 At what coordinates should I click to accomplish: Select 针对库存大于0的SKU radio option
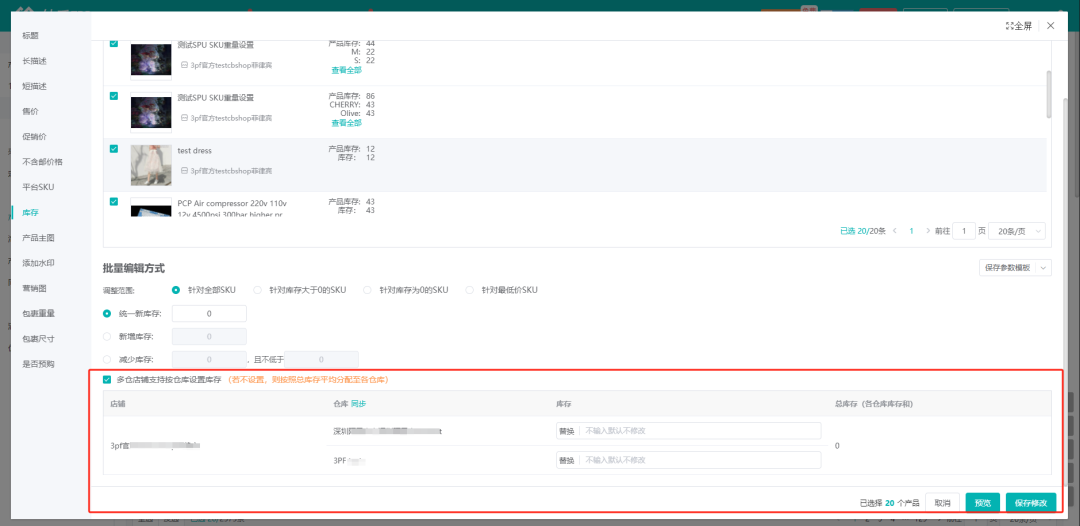tap(258, 290)
